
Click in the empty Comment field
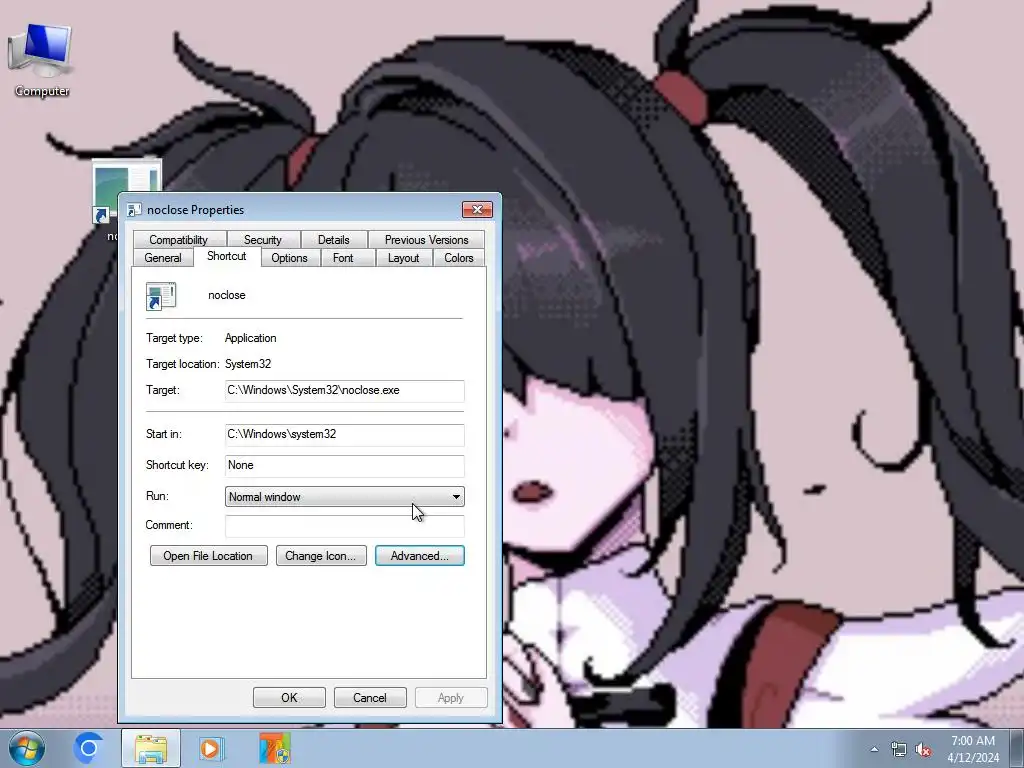pyautogui.click(x=345, y=526)
